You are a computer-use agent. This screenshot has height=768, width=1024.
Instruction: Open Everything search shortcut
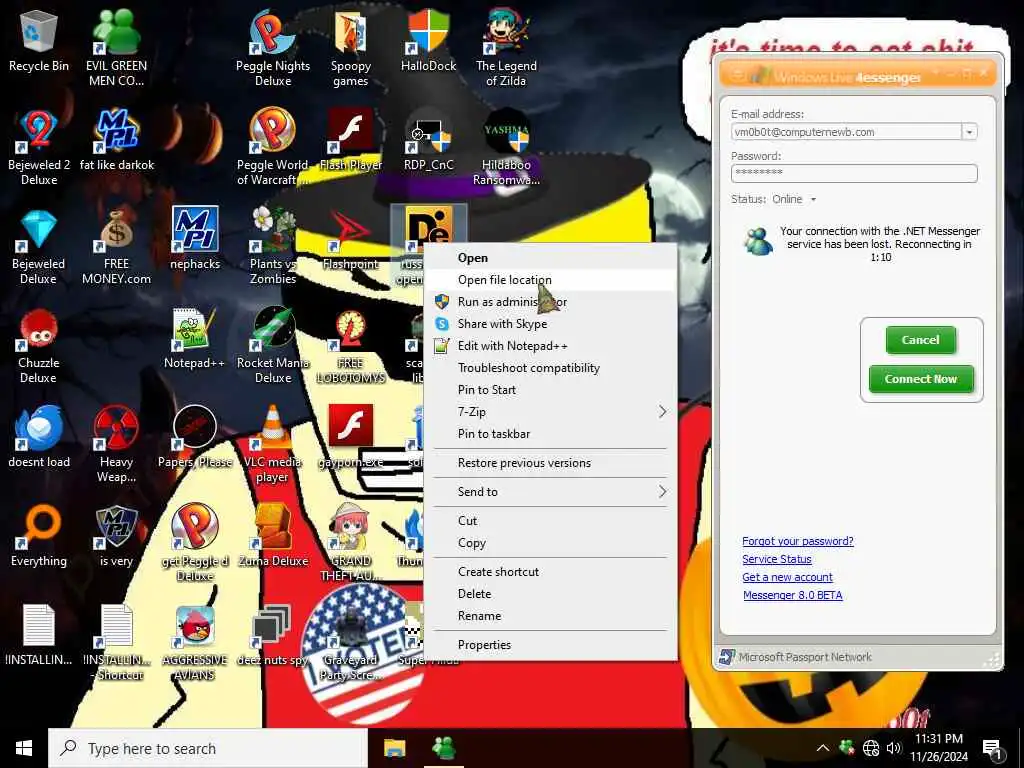(39, 536)
